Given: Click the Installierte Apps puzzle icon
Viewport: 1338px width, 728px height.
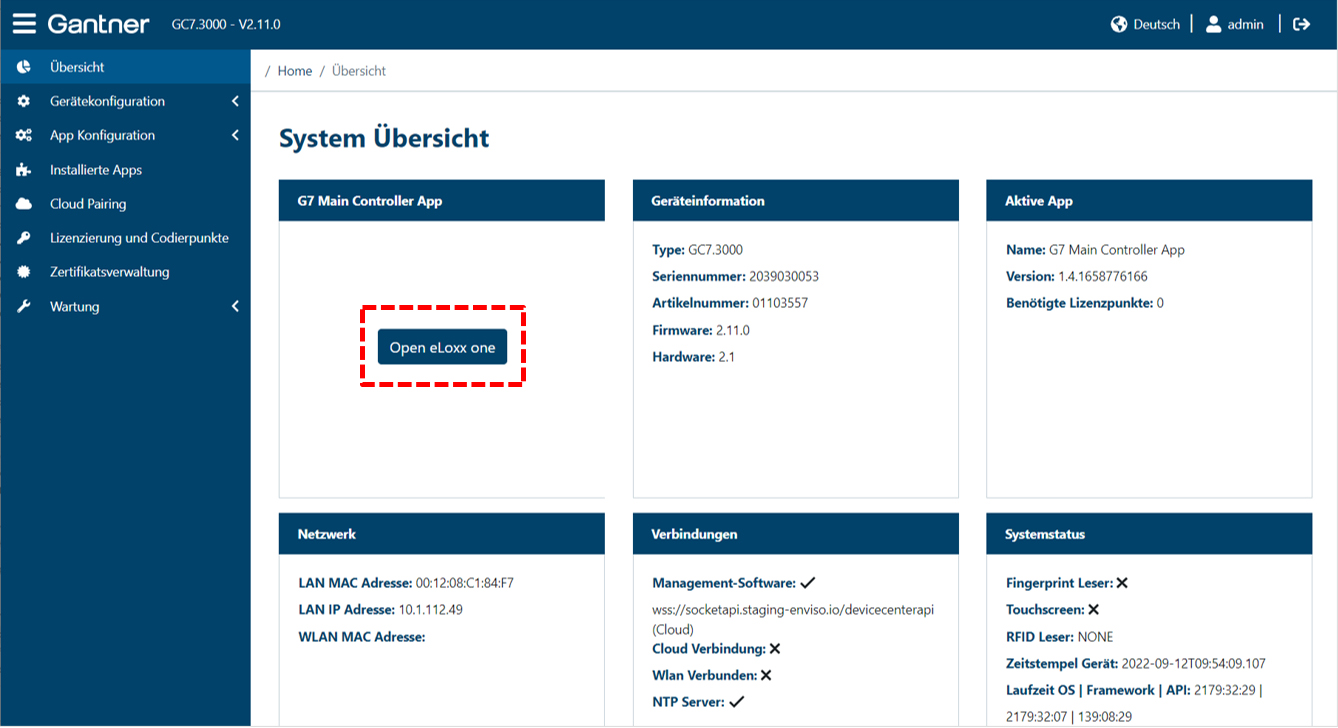Looking at the screenshot, I should pos(24,170).
